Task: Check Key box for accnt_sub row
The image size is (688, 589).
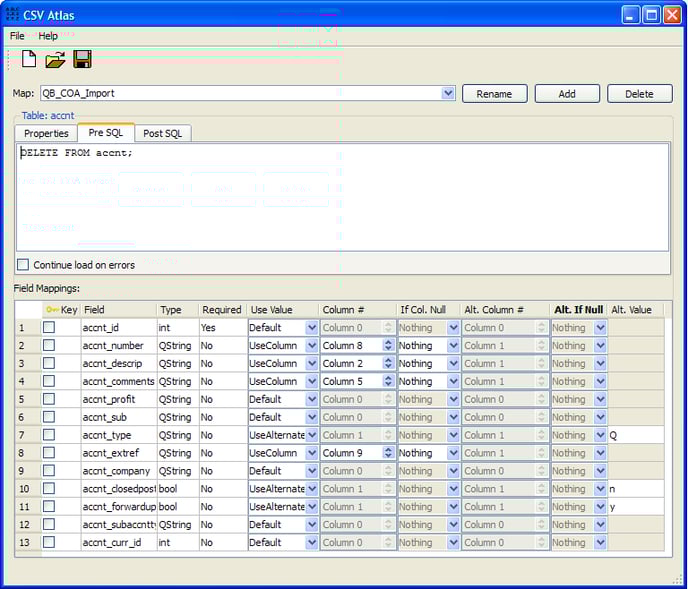Action: (x=49, y=417)
